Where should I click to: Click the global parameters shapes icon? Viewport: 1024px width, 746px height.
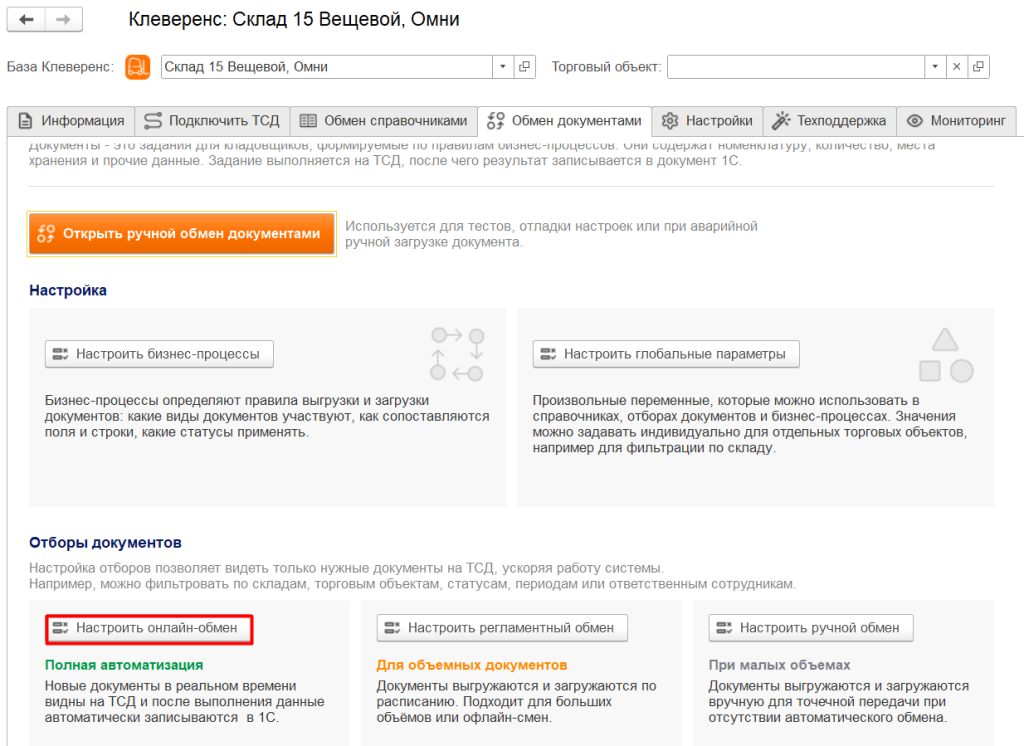[945, 354]
